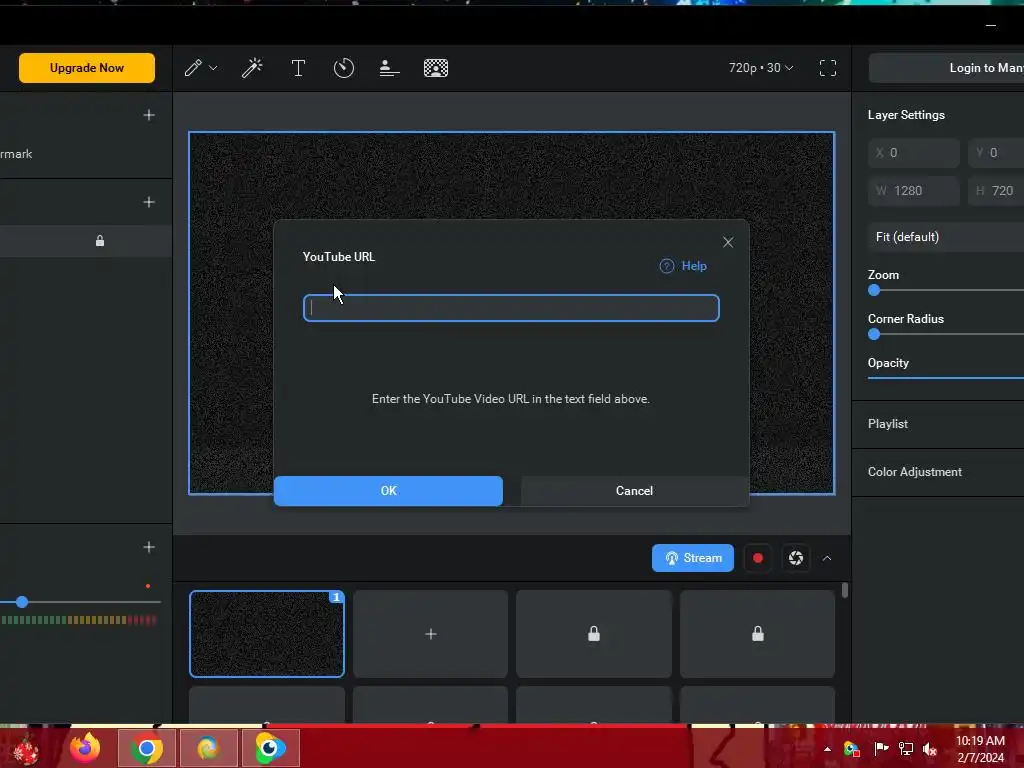This screenshot has width=1024, height=768.
Task: Collapse the presets panel chevron
Action: click(827, 558)
